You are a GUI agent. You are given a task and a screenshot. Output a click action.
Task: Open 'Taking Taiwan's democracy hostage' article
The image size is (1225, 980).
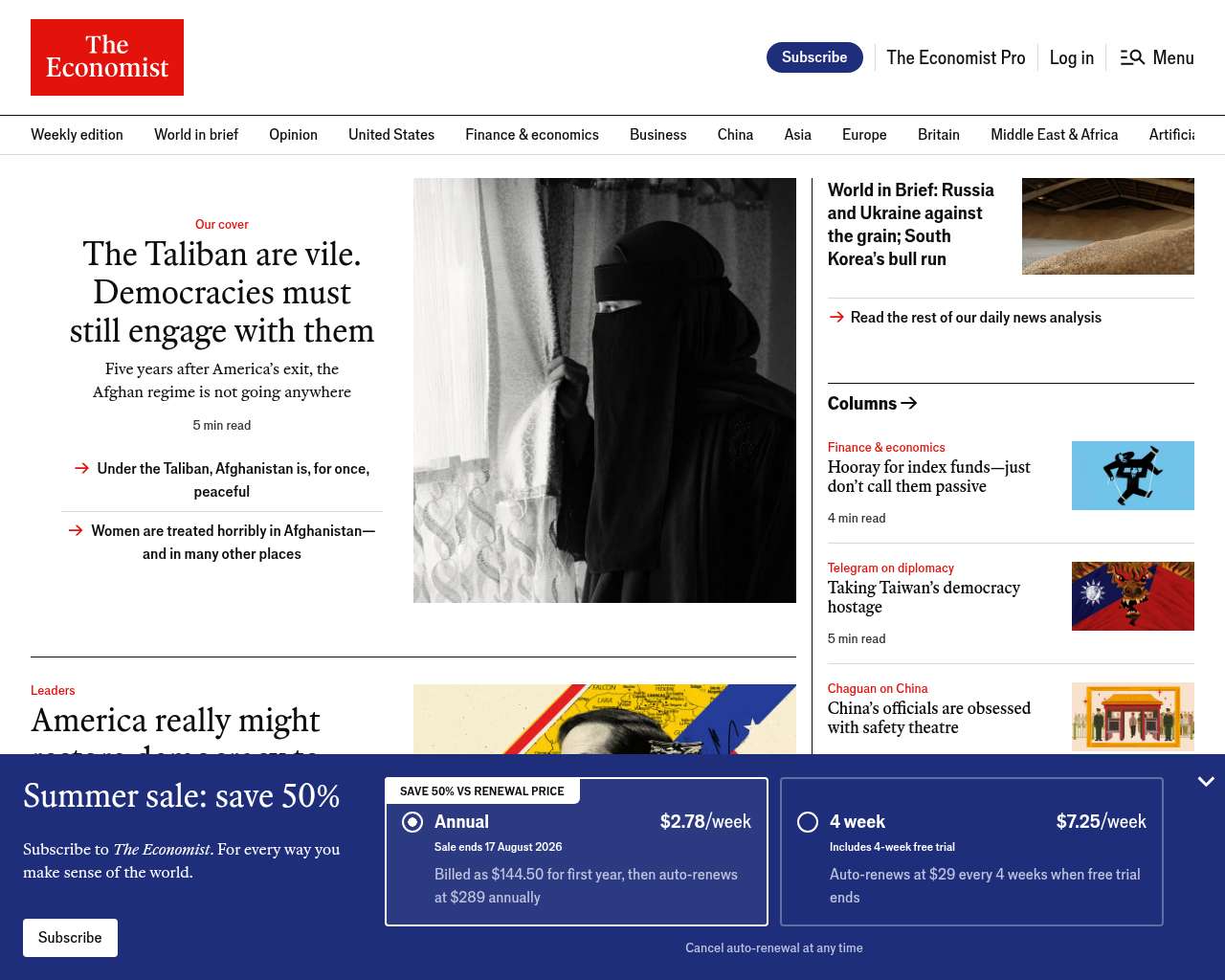924,597
